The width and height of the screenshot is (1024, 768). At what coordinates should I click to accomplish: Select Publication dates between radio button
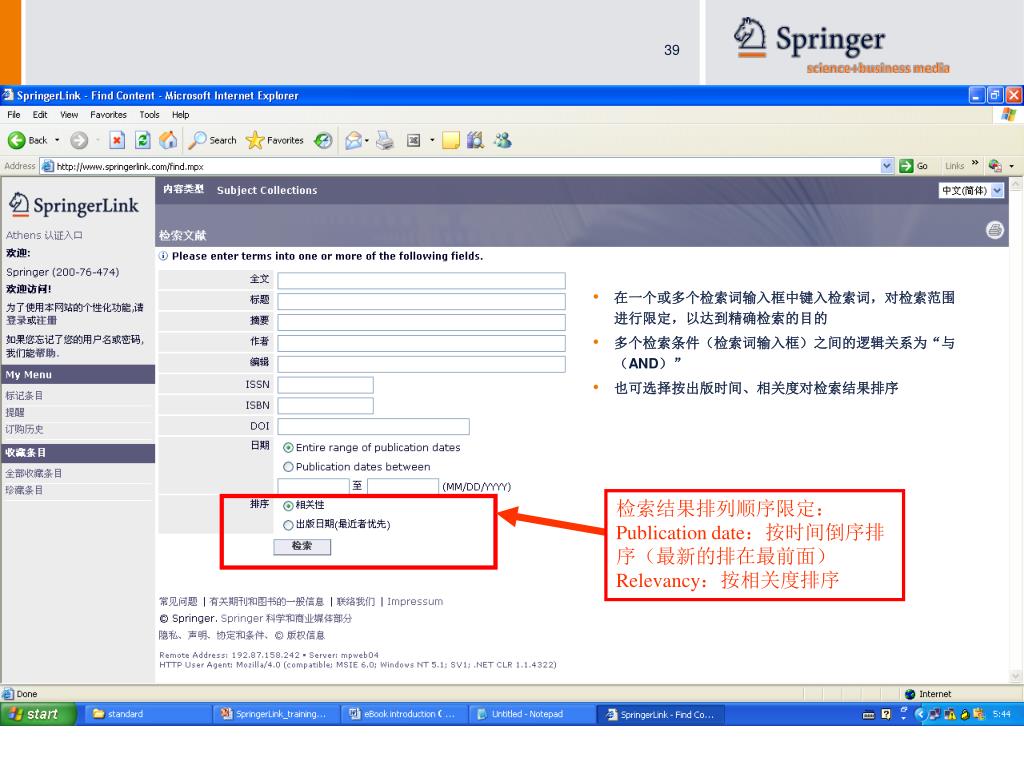coord(288,467)
